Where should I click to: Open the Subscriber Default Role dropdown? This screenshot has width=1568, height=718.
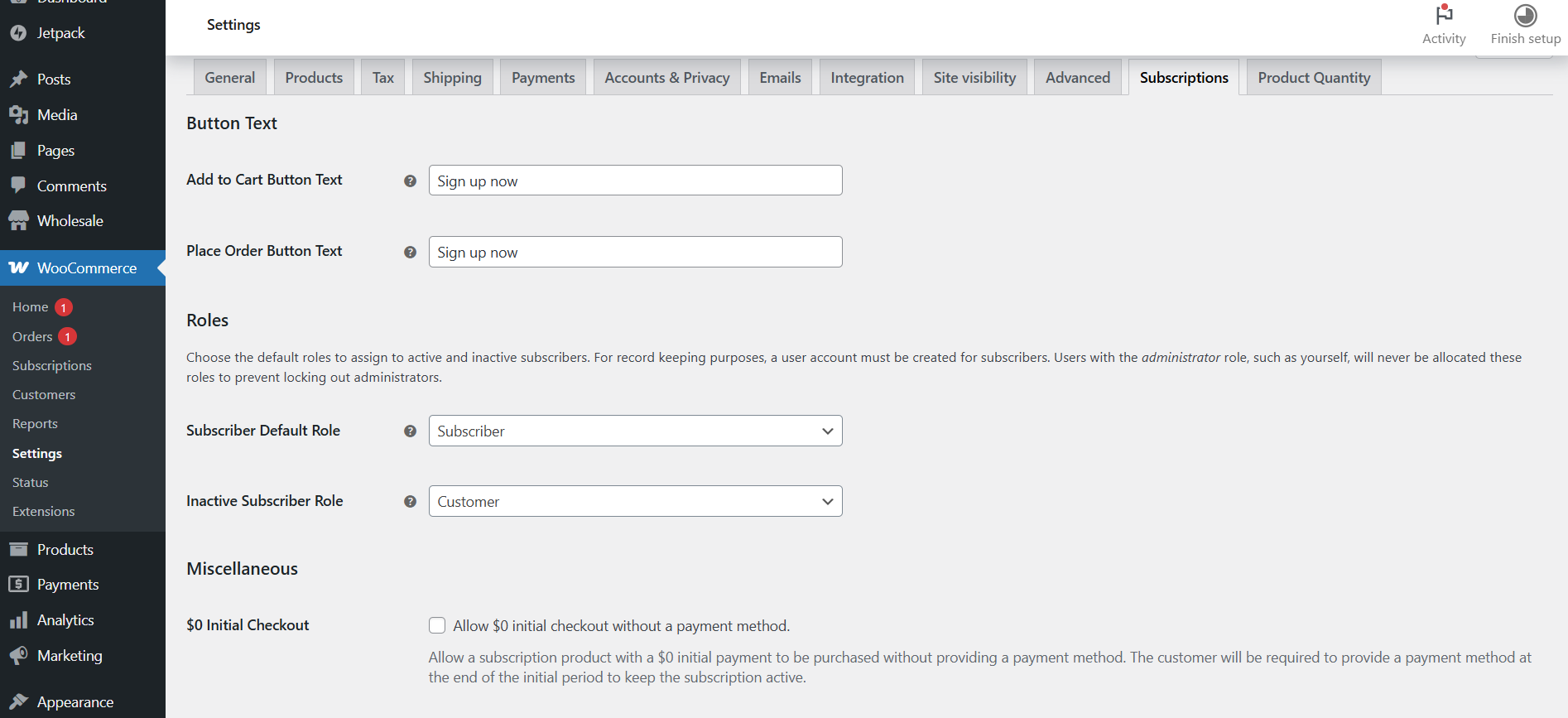click(x=634, y=431)
